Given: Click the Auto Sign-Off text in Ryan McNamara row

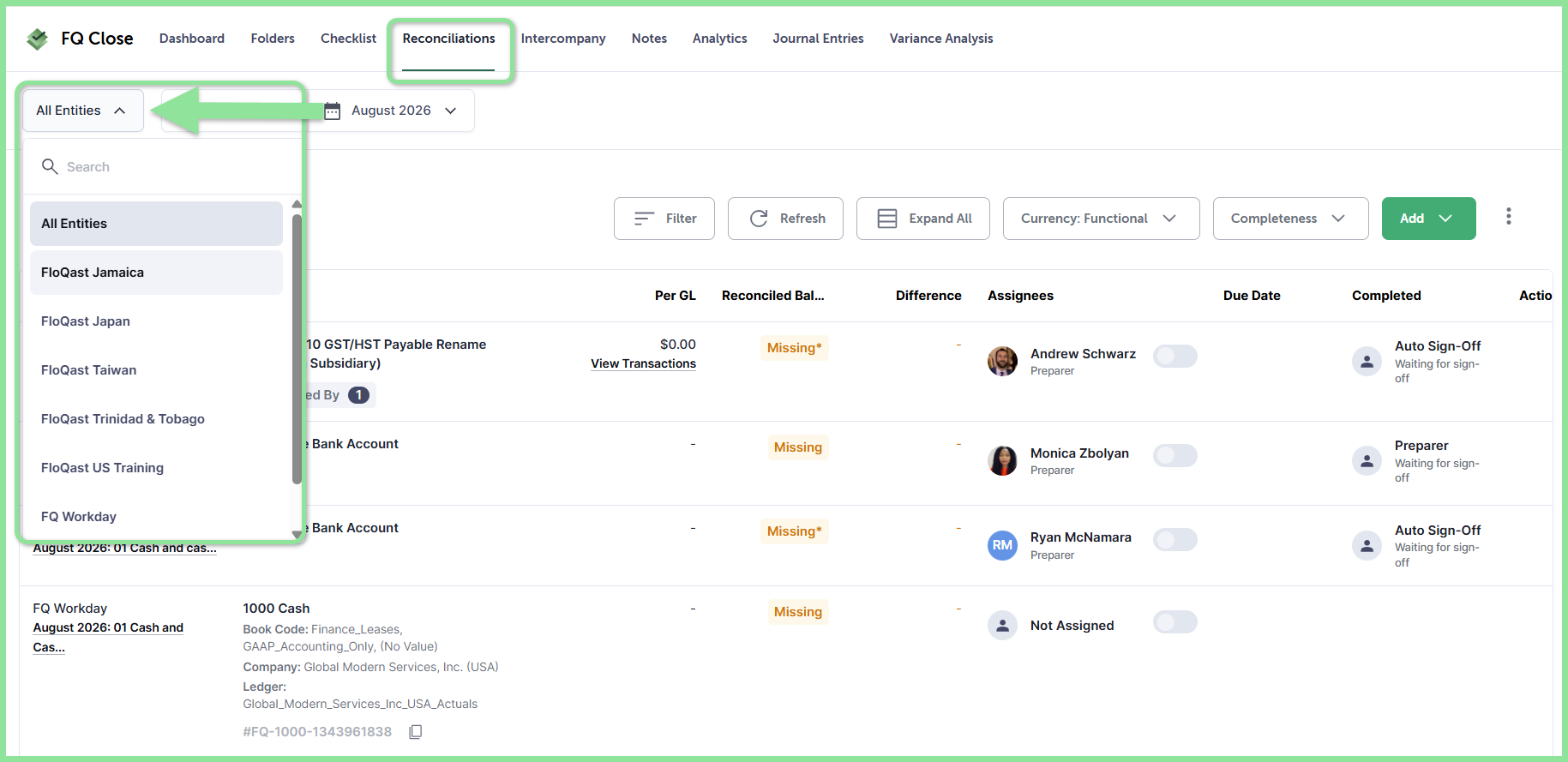Looking at the screenshot, I should [1438, 531].
